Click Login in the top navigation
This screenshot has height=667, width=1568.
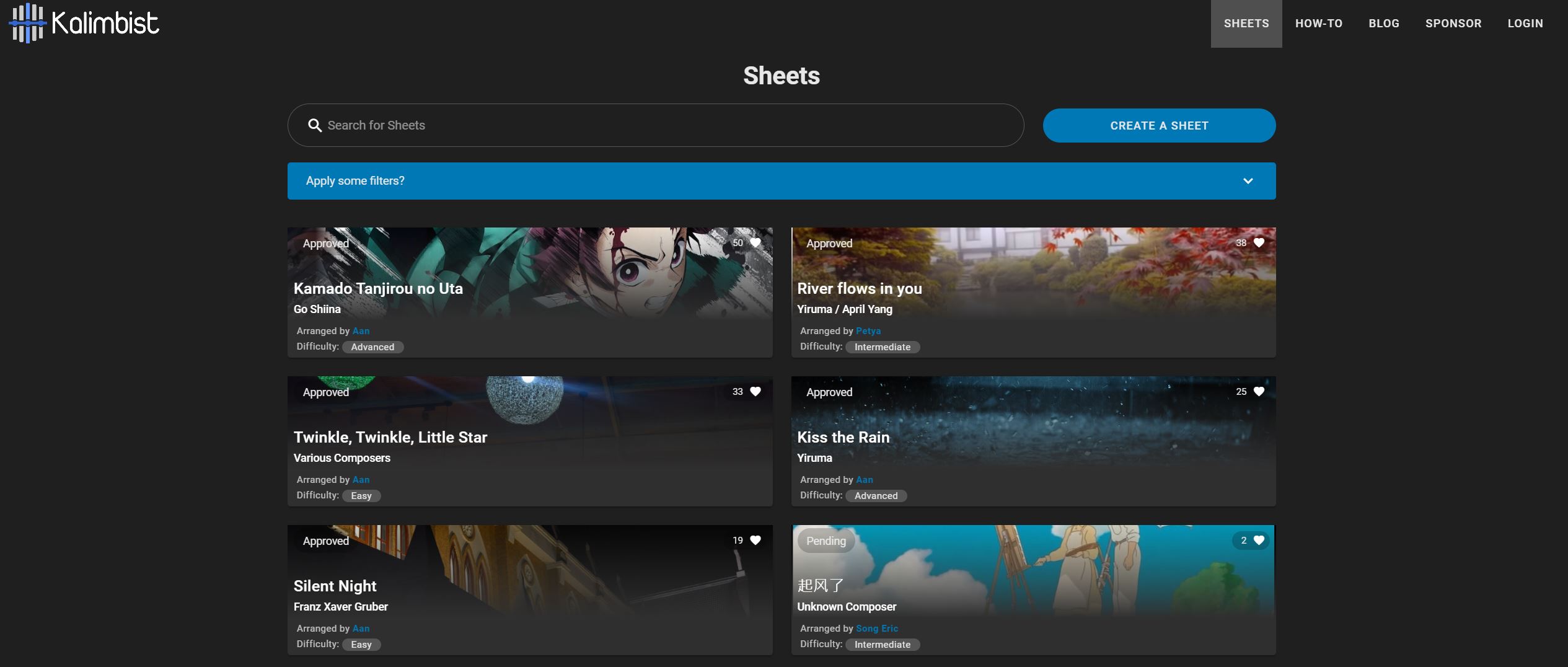pyautogui.click(x=1525, y=24)
